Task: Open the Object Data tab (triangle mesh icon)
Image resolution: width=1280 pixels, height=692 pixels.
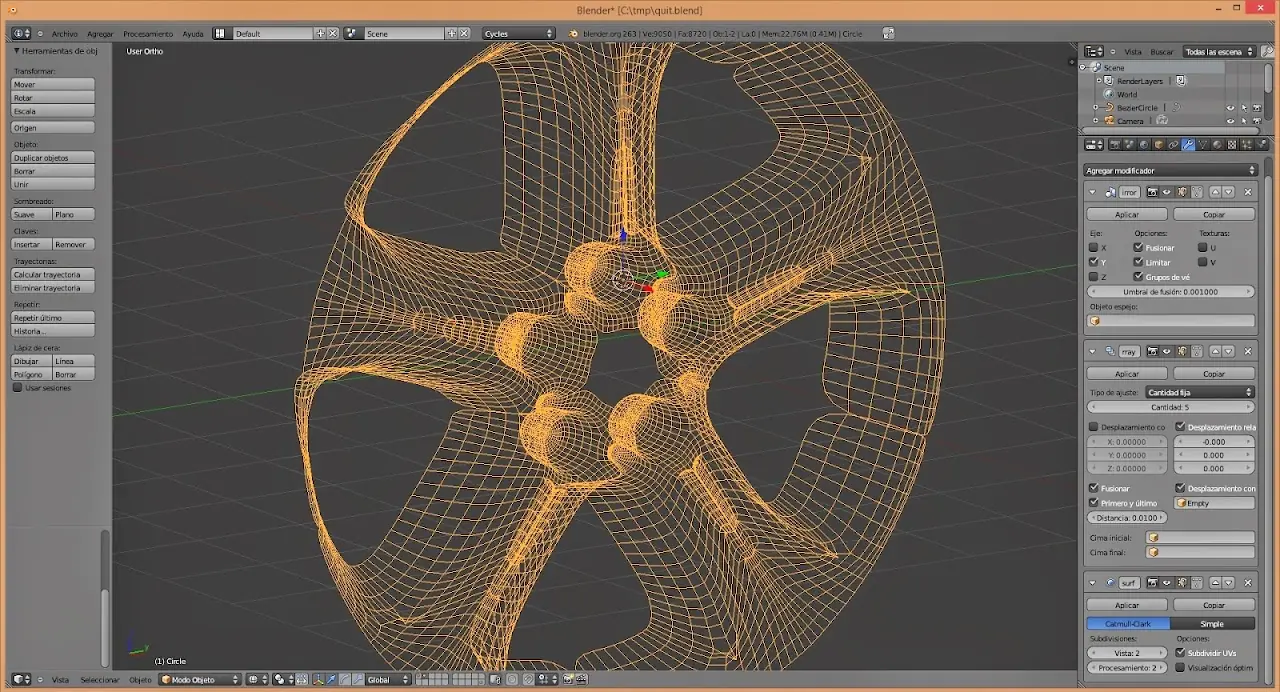Action: [1202, 144]
